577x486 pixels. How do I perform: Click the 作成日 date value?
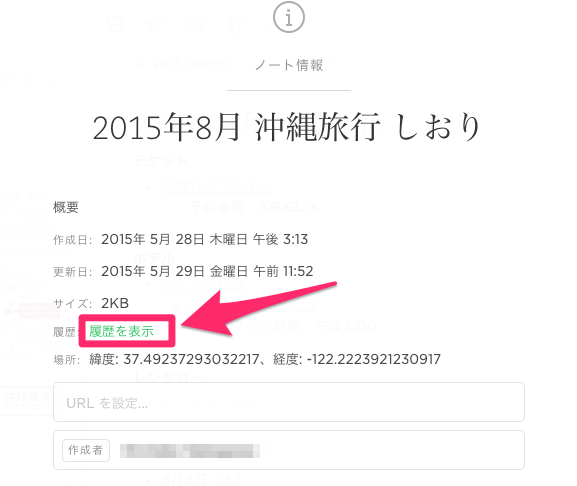[x=204, y=240]
